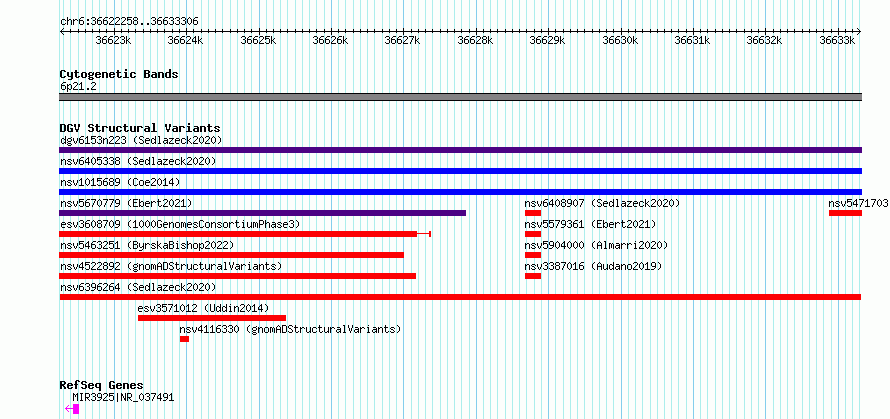Click the nsv6396264 long red bar
The image size is (890, 419).
(x=460, y=297)
